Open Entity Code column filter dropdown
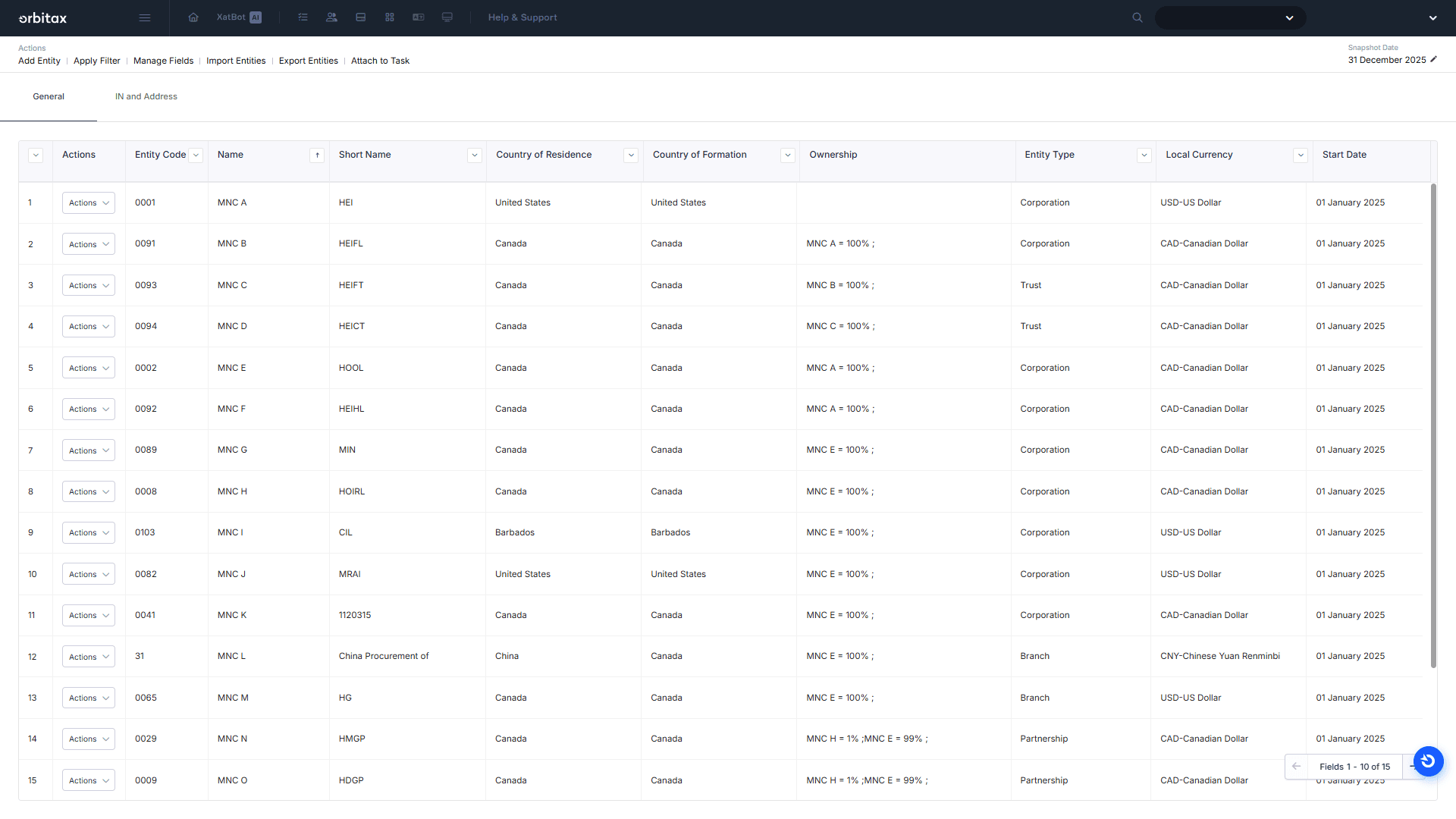 pos(196,155)
